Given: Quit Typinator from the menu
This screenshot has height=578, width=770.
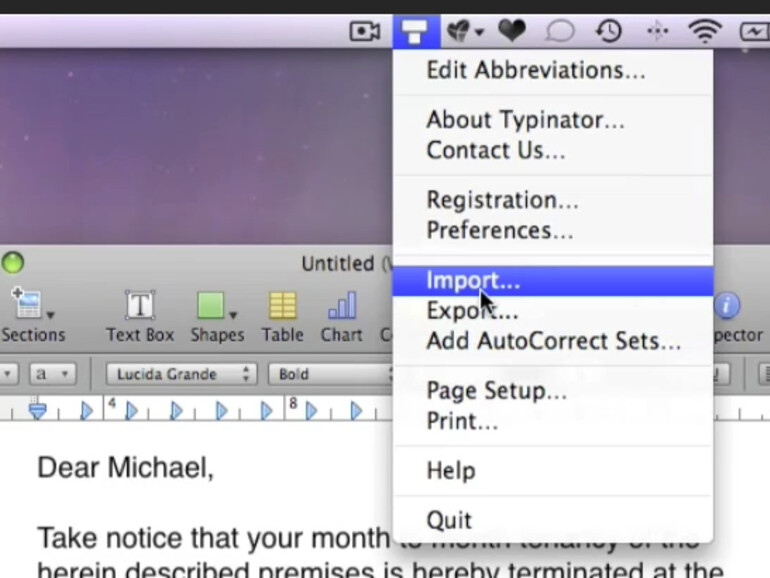Looking at the screenshot, I should [553, 521].
